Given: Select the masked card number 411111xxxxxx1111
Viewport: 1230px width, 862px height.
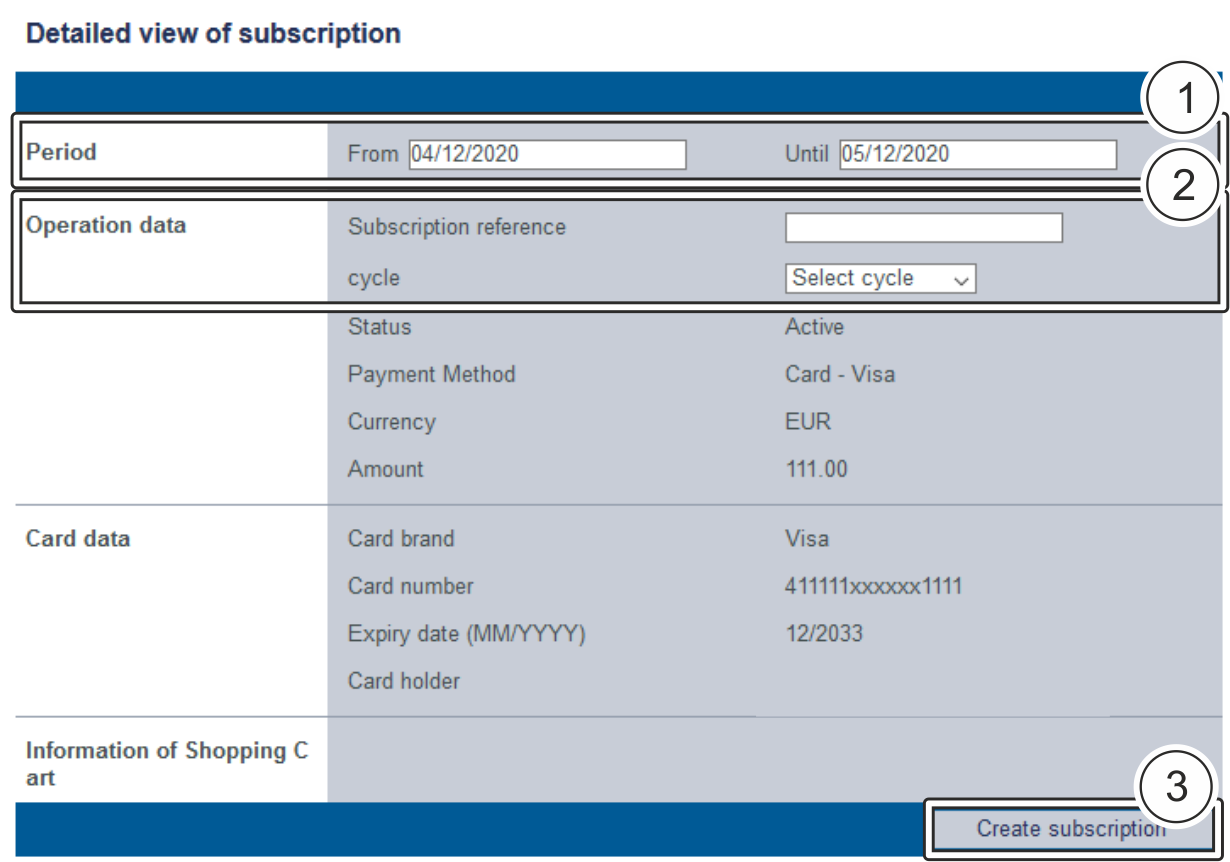Looking at the screenshot, I should click(873, 587).
